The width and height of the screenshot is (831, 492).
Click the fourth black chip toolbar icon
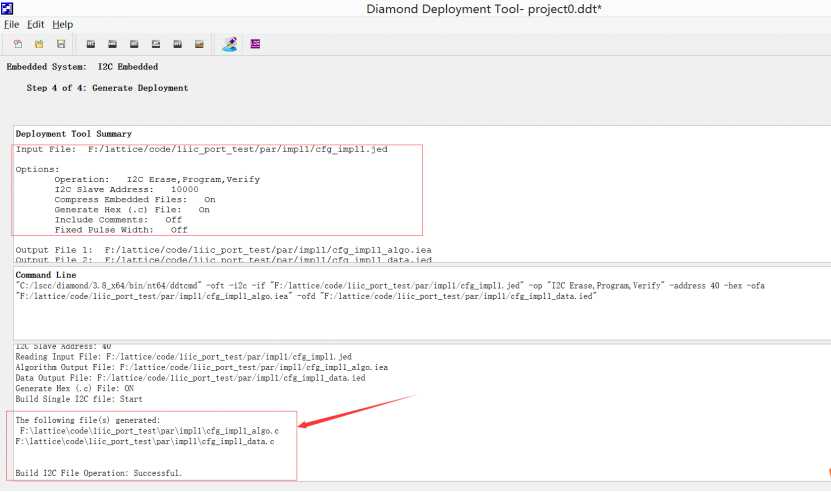[x=156, y=44]
